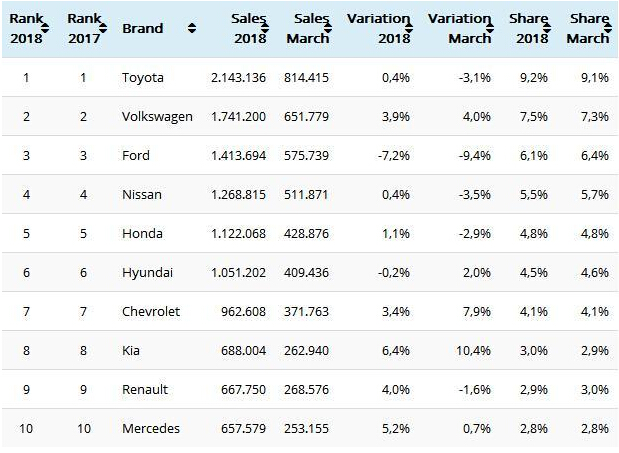Sort by Brand column arrow icon
Viewport: 619px width, 453px height.
[x=191, y=29]
